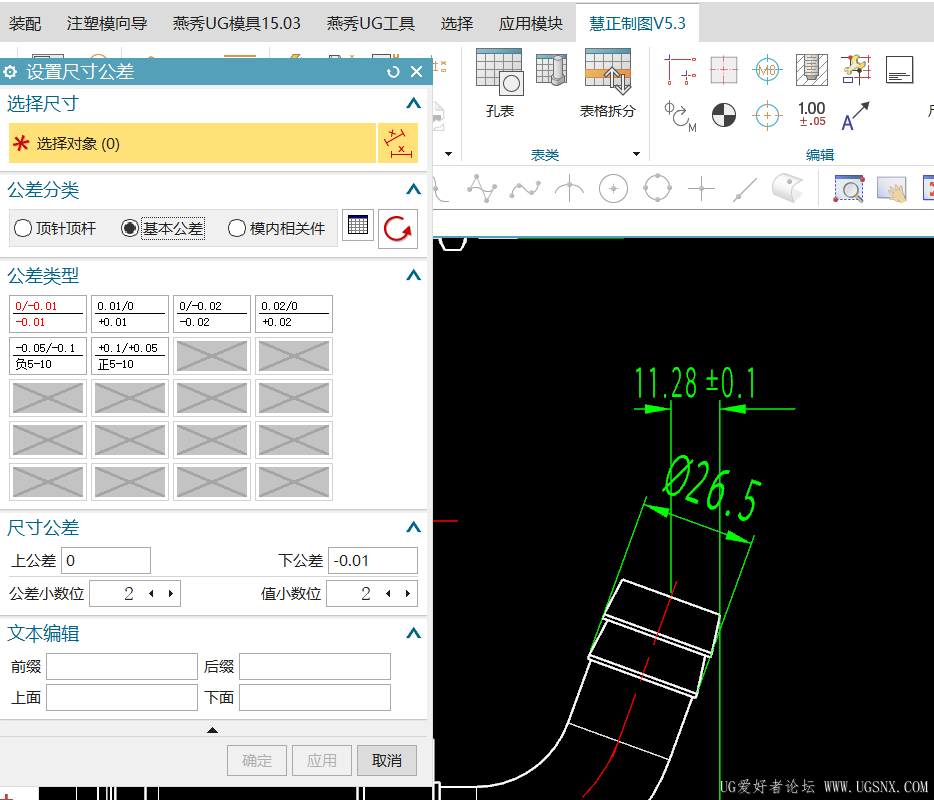Click the 表格拆分 table split icon
934x800 pixels.
607,74
